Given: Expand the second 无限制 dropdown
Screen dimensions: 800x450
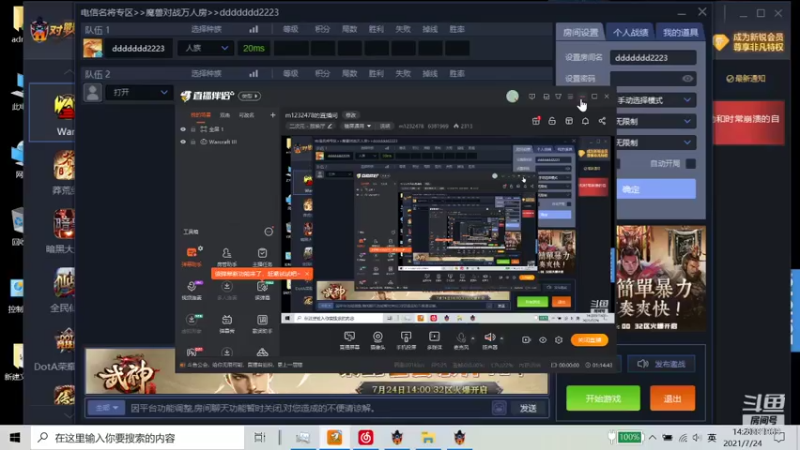Looking at the screenshot, I should 655,142.
